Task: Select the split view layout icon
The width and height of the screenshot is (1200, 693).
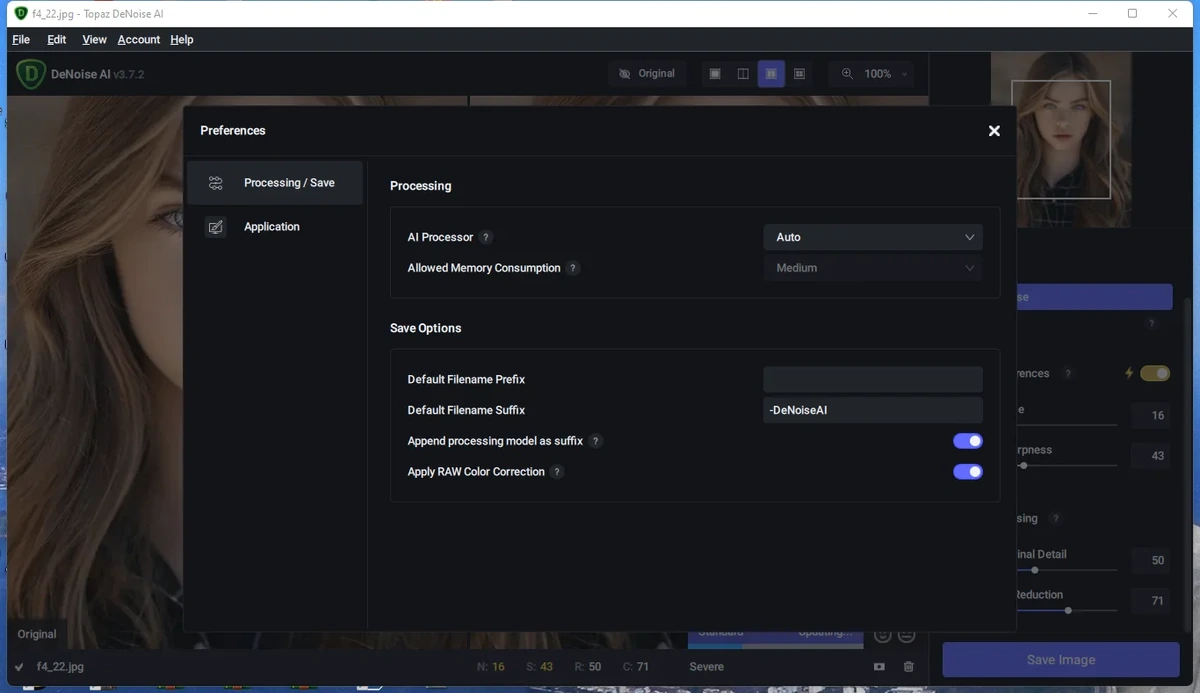Action: (x=743, y=74)
